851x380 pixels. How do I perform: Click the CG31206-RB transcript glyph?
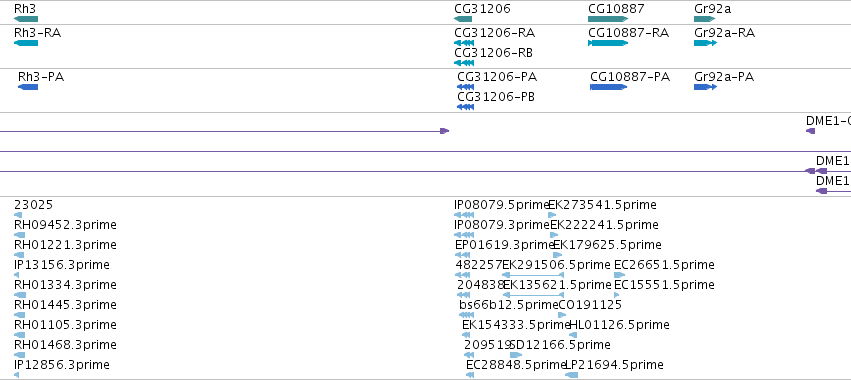click(x=464, y=63)
